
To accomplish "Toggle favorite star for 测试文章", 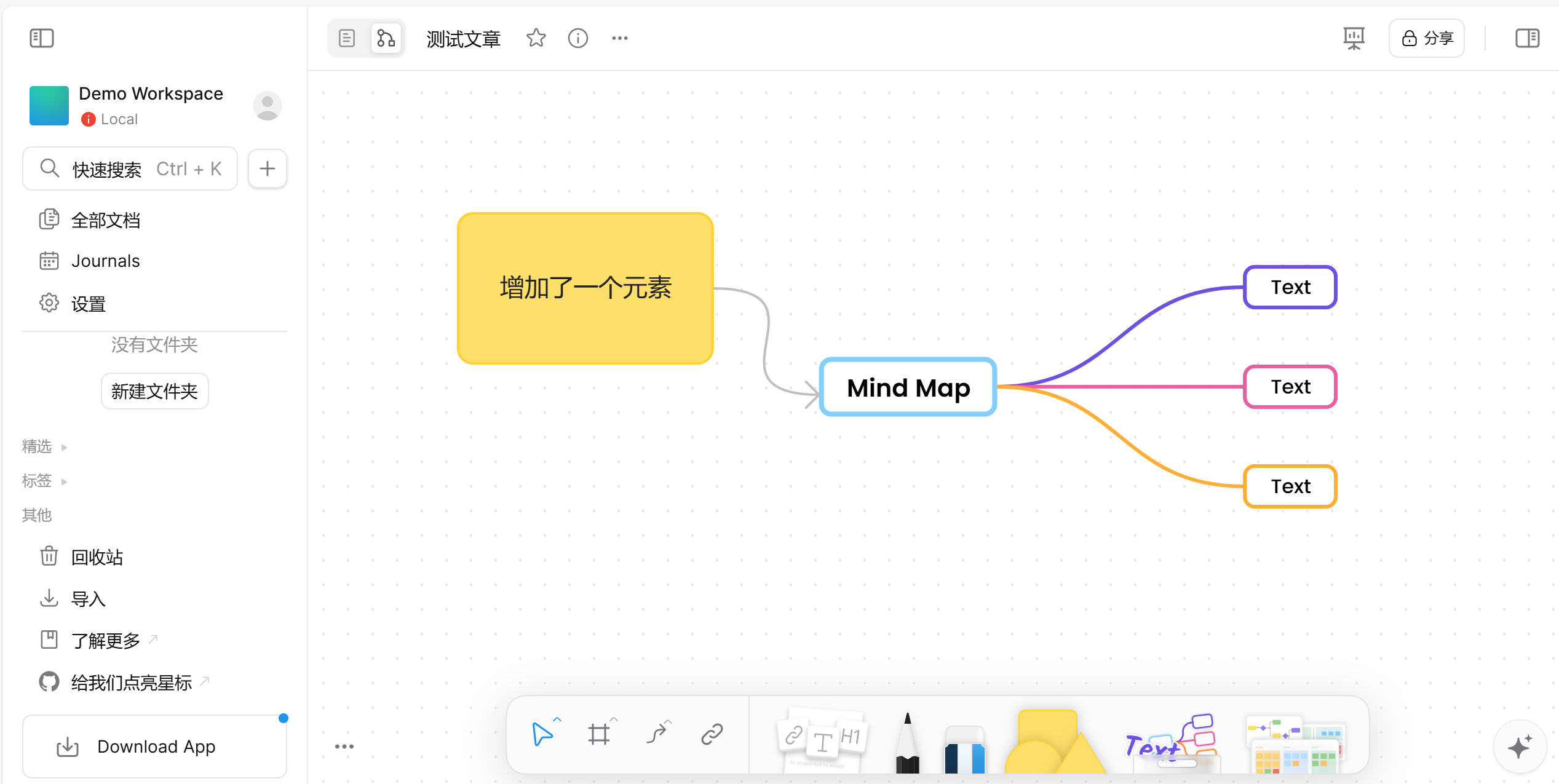I will pos(536,38).
